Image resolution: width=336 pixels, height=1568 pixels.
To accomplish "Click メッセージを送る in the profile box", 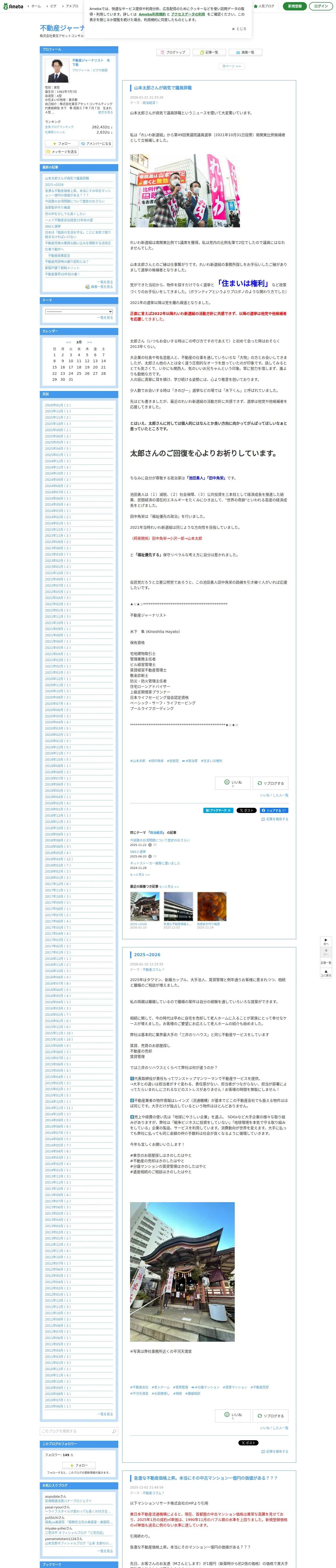I will 61,152.
